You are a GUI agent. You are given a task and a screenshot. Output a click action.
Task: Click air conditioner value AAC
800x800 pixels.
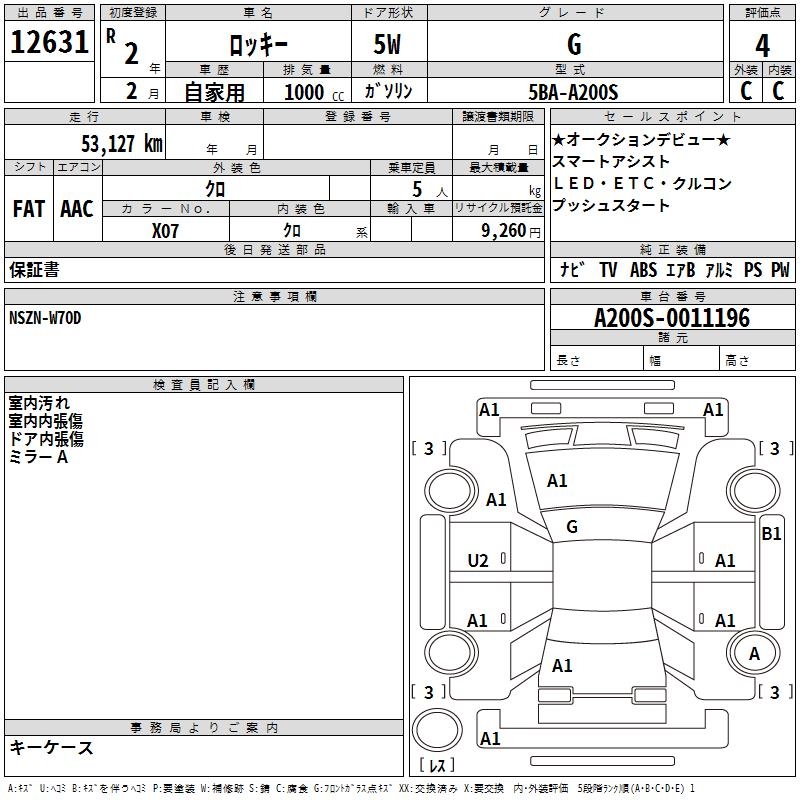point(77,209)
